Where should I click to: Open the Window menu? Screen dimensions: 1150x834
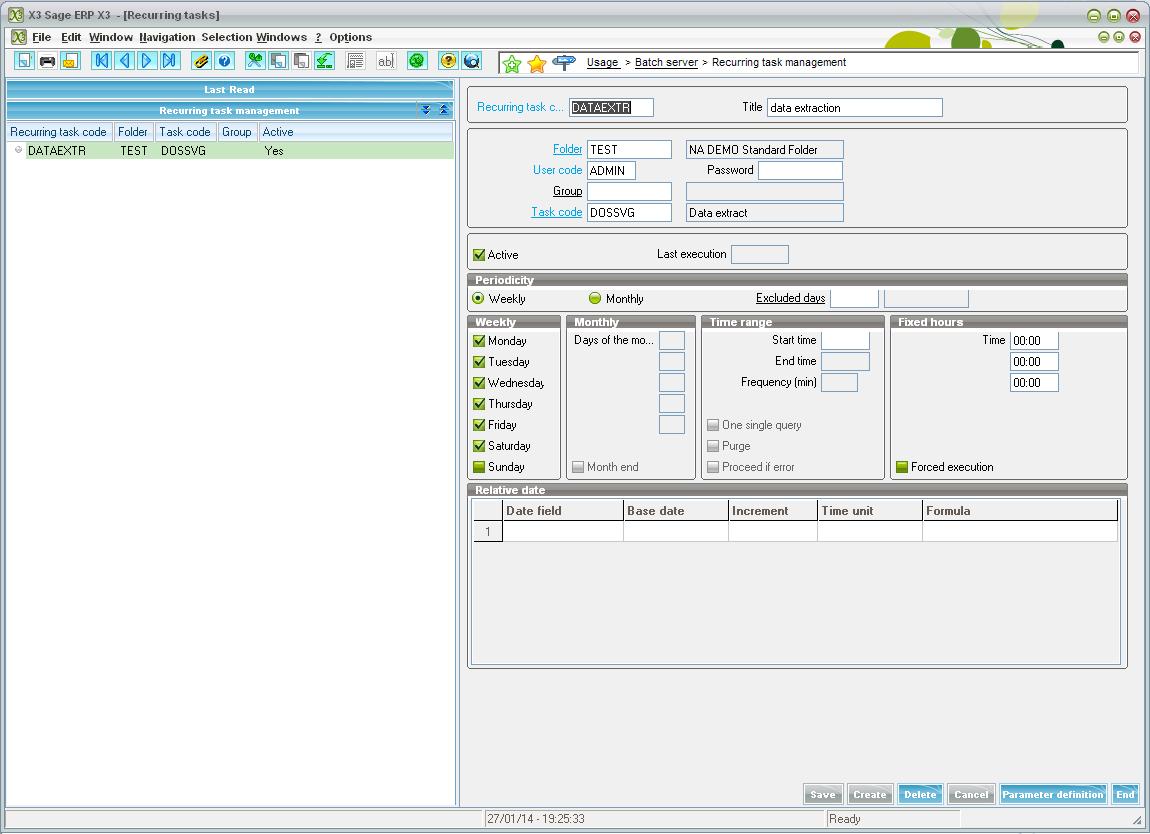point(111,37)
